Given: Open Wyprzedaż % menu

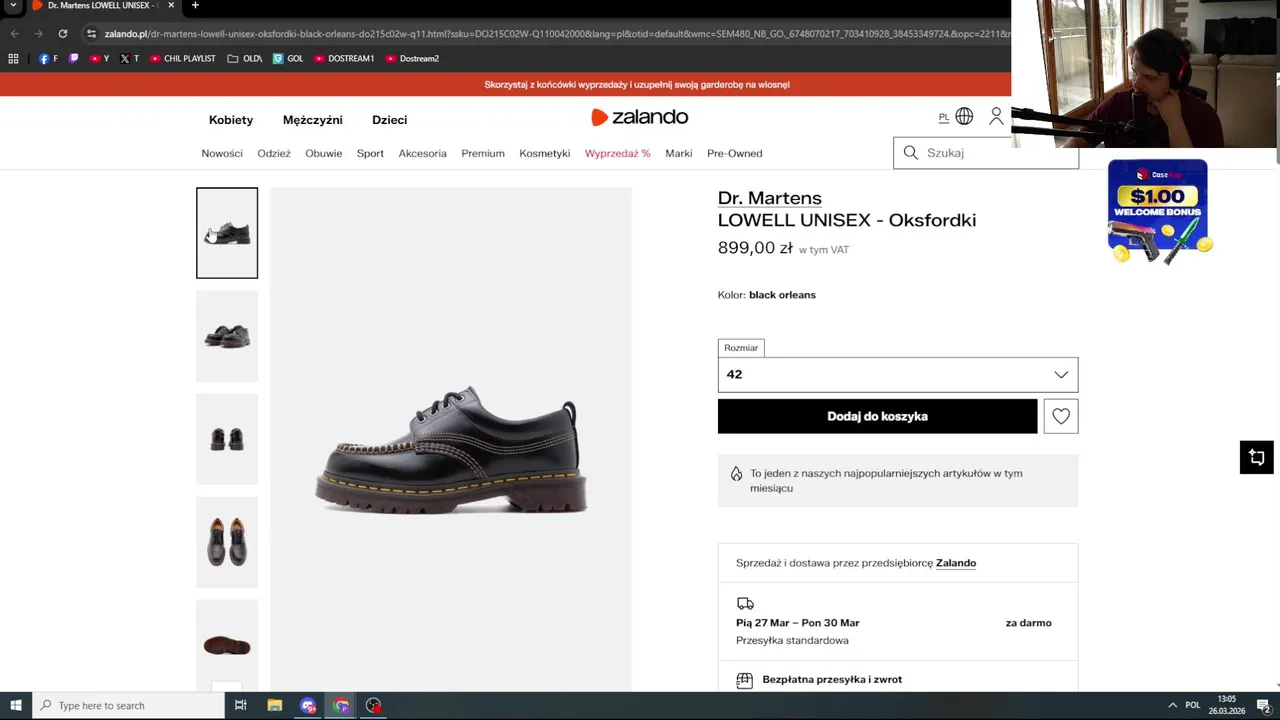Looking at the screenshot, I should pyautogui.click(x=618, y=153).
